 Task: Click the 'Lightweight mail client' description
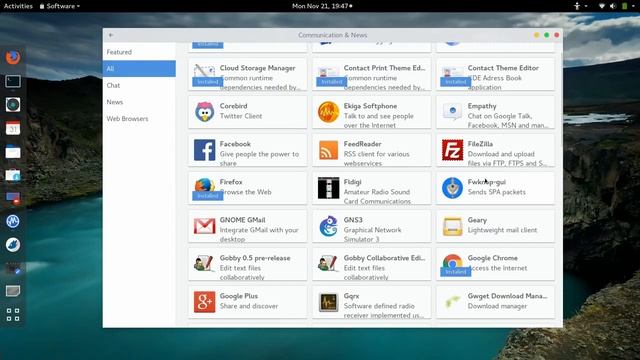pos(502,230)
